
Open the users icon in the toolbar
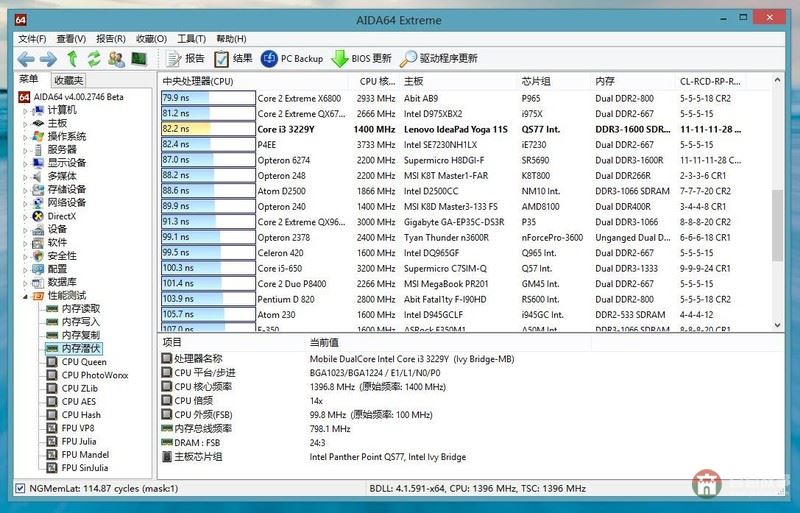tap(116, 59)
